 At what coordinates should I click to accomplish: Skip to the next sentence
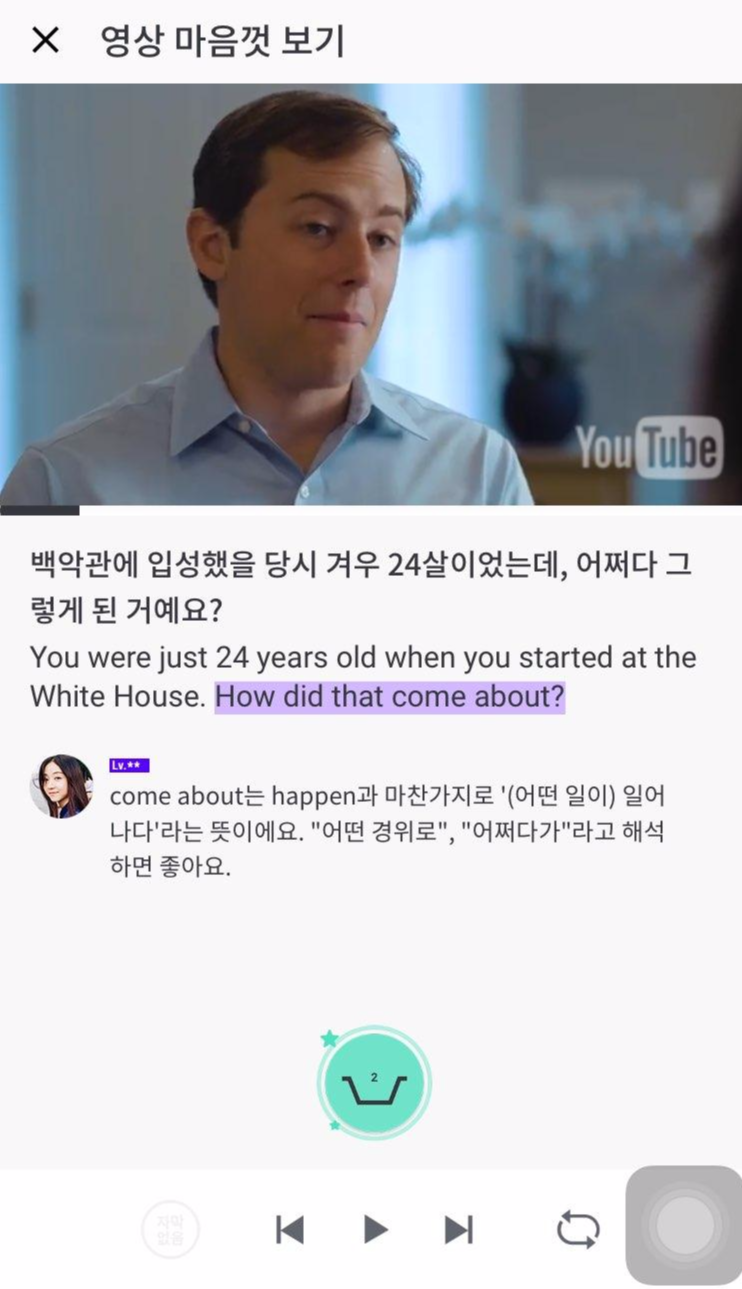459,1229
